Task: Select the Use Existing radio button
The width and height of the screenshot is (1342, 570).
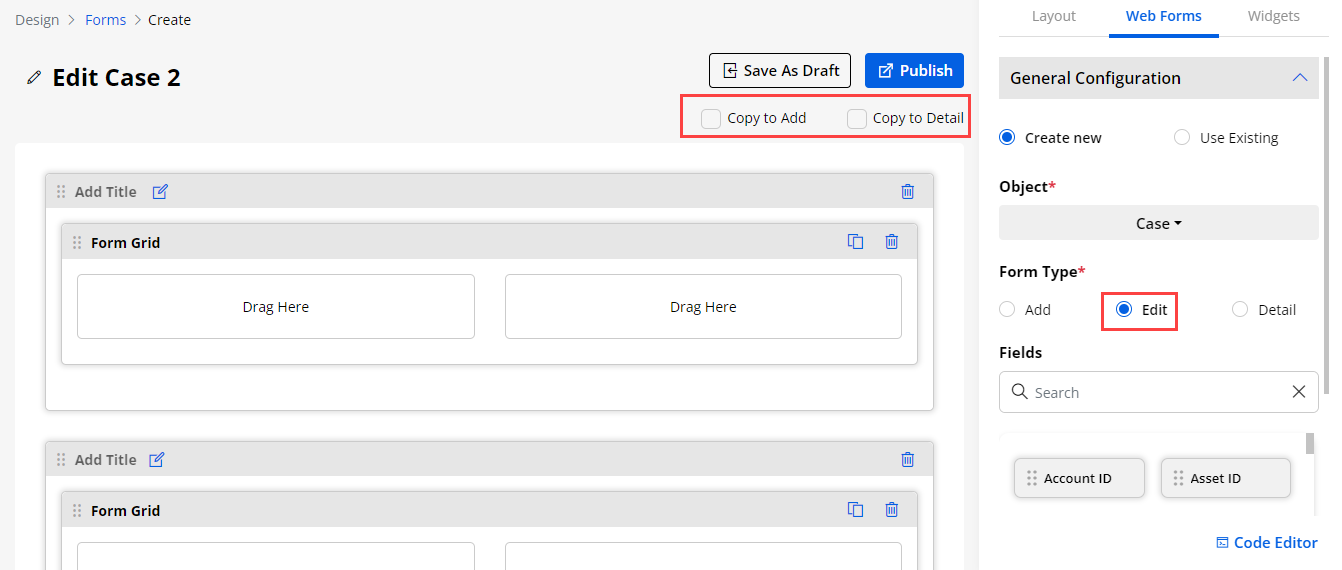Action: coord(1182,138)
